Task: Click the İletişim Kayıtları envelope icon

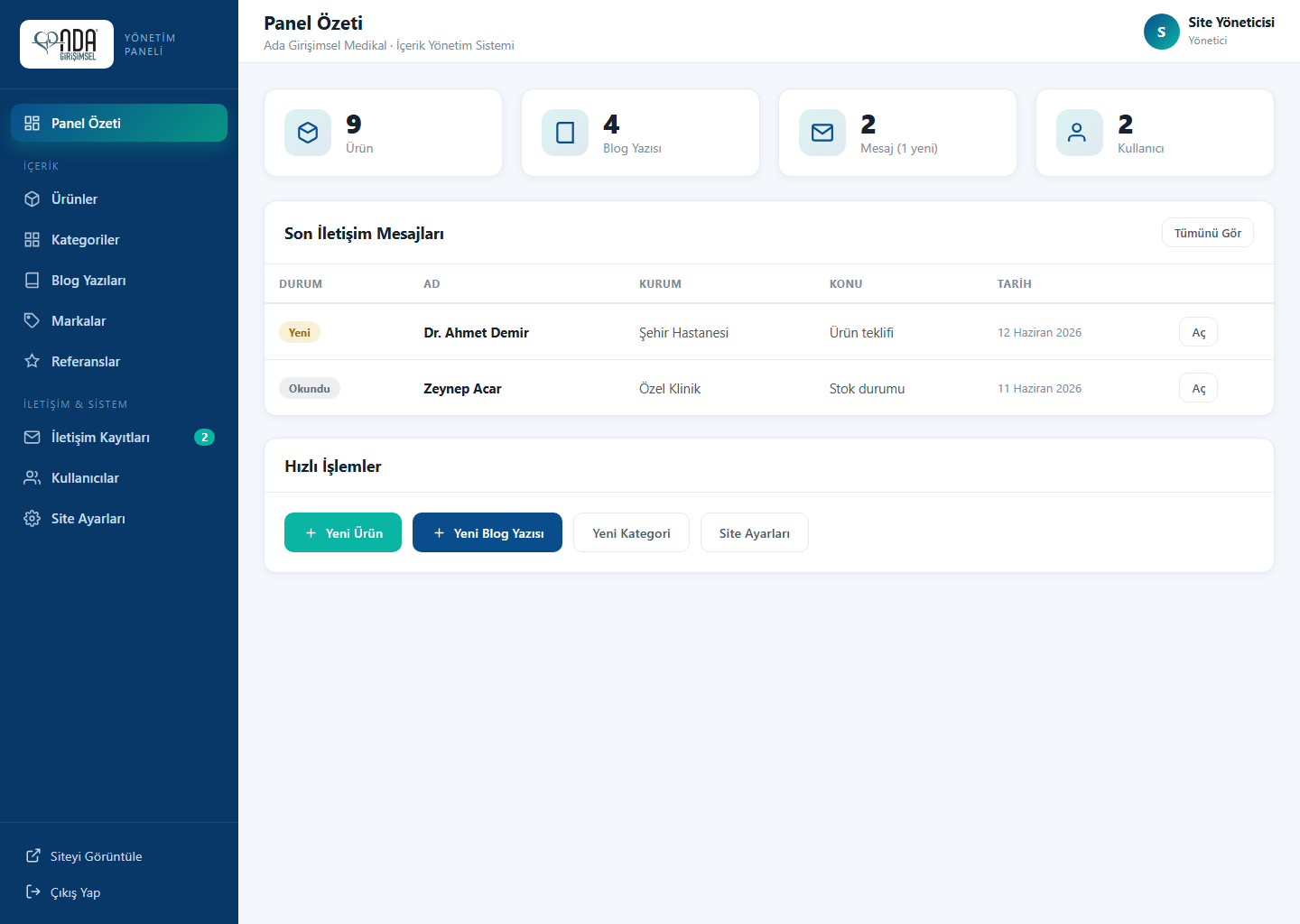Action: [32, 438]
